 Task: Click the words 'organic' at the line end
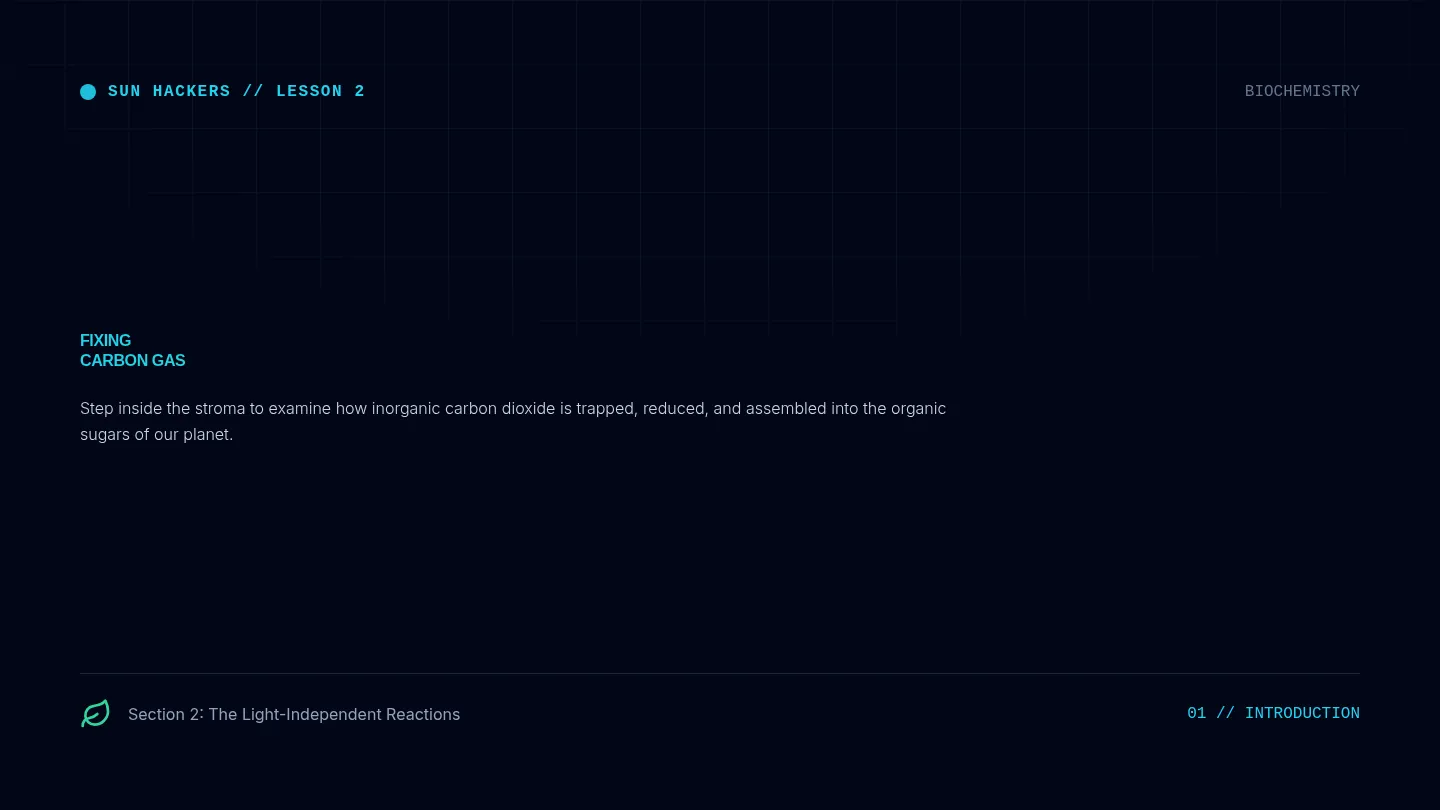click(x=917, y=408)
